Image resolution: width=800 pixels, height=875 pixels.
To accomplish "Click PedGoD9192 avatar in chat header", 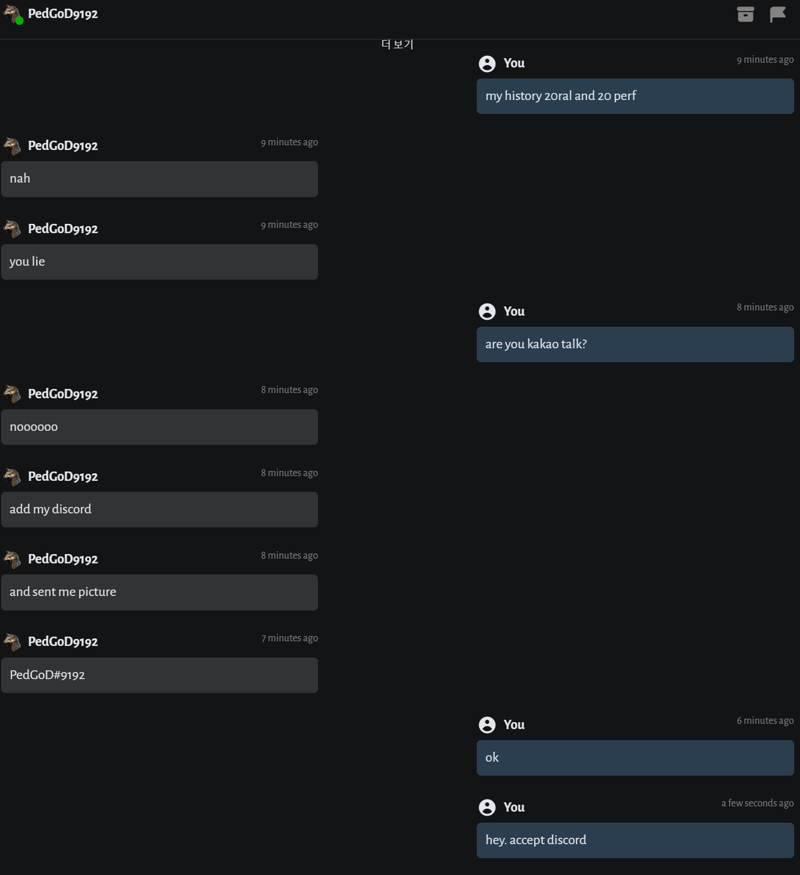I will 12,14.
